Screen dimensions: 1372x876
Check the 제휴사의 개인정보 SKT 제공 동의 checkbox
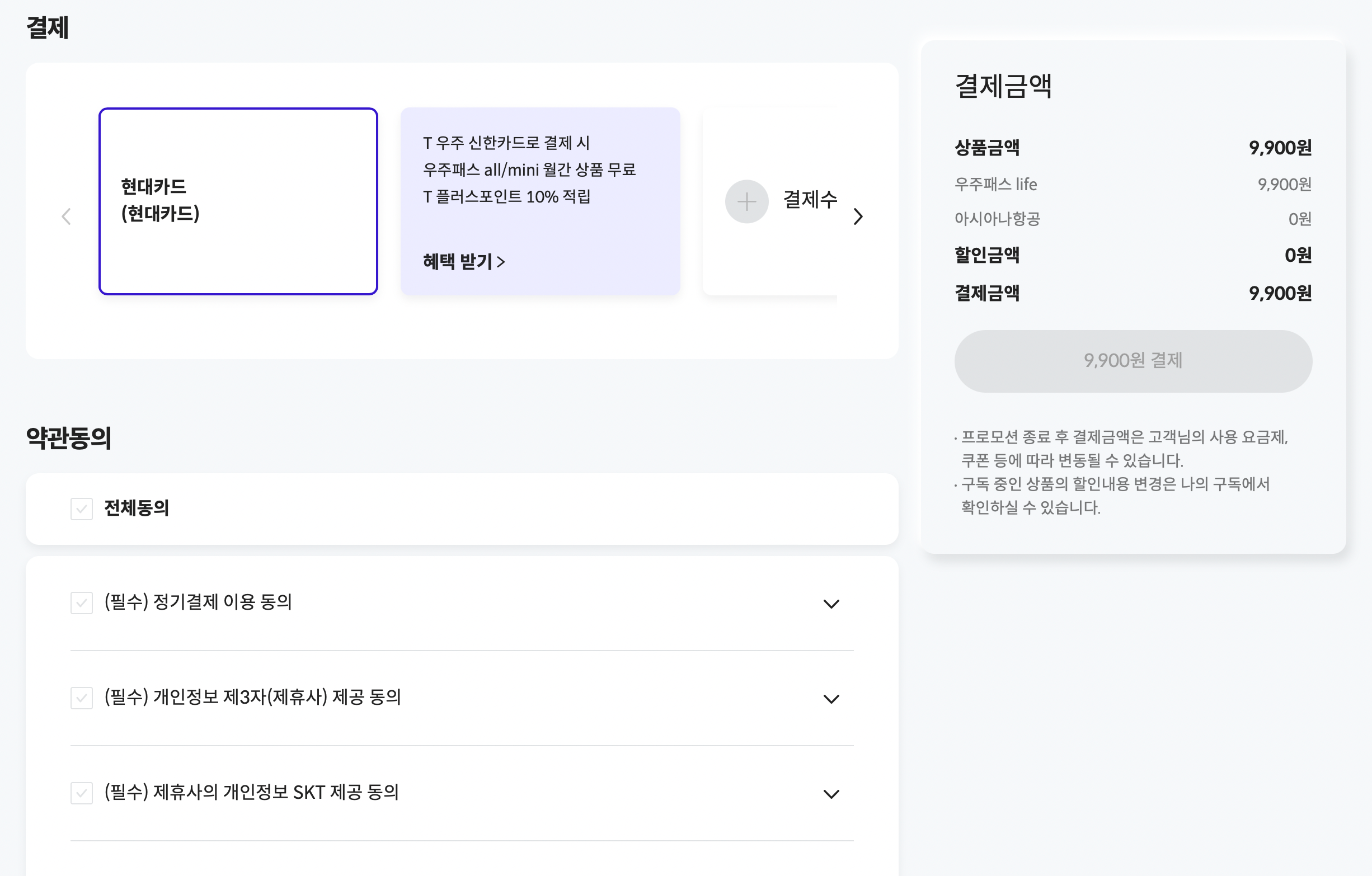point(82,793)
